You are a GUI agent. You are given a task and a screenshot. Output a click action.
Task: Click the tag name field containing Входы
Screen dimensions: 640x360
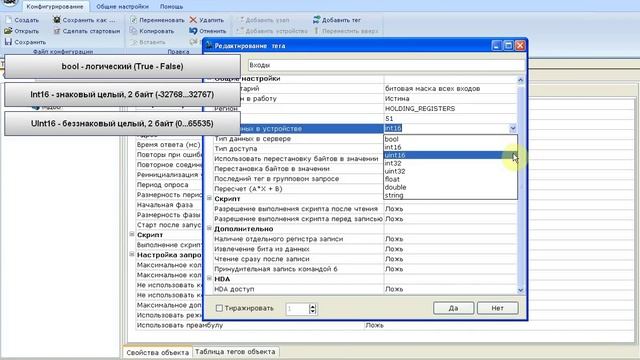click(x=386, y=65)
